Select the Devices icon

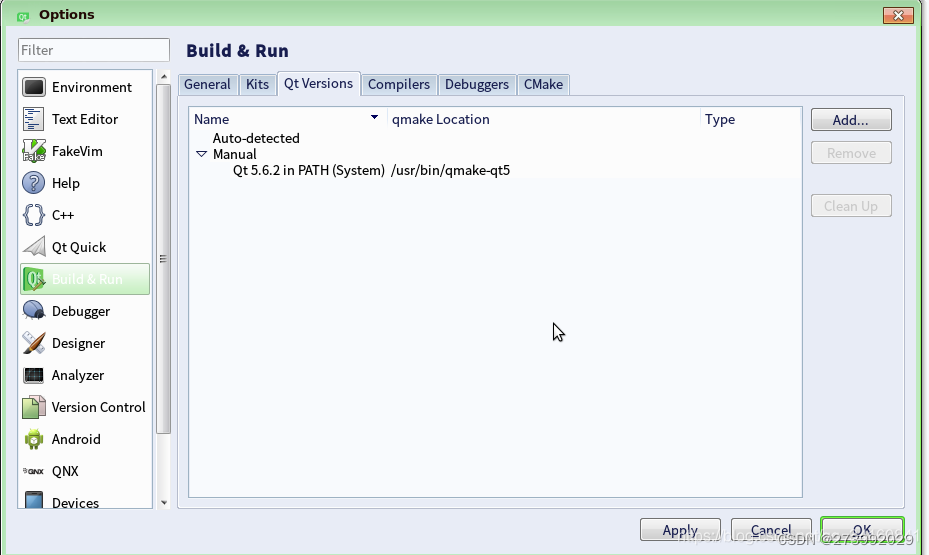tap(34, 501)
